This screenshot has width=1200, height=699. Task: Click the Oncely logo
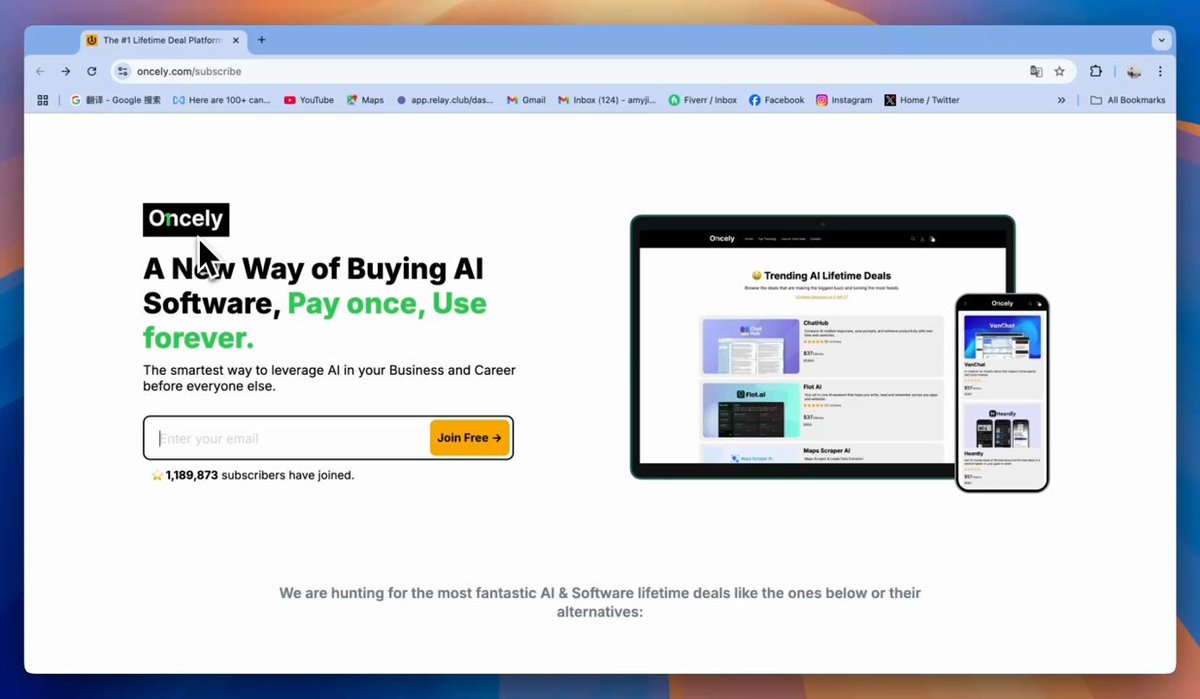click(186, 219)
